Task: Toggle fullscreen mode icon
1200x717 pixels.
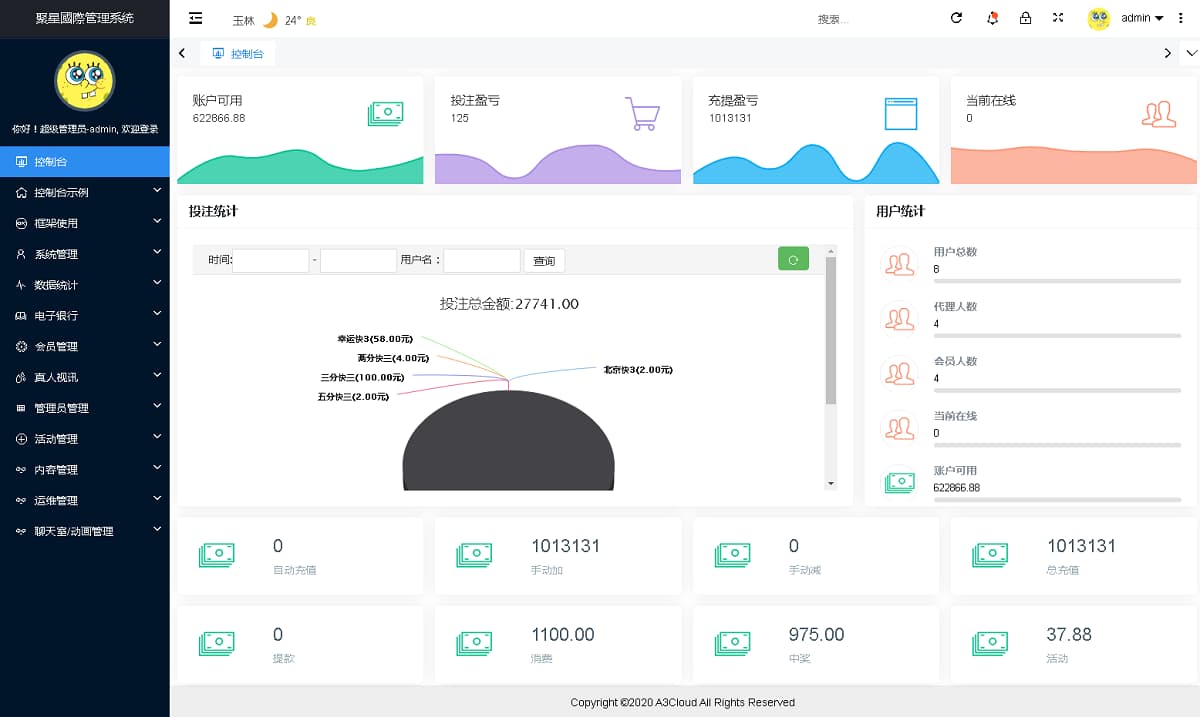Action: [x=1058, y=18]
